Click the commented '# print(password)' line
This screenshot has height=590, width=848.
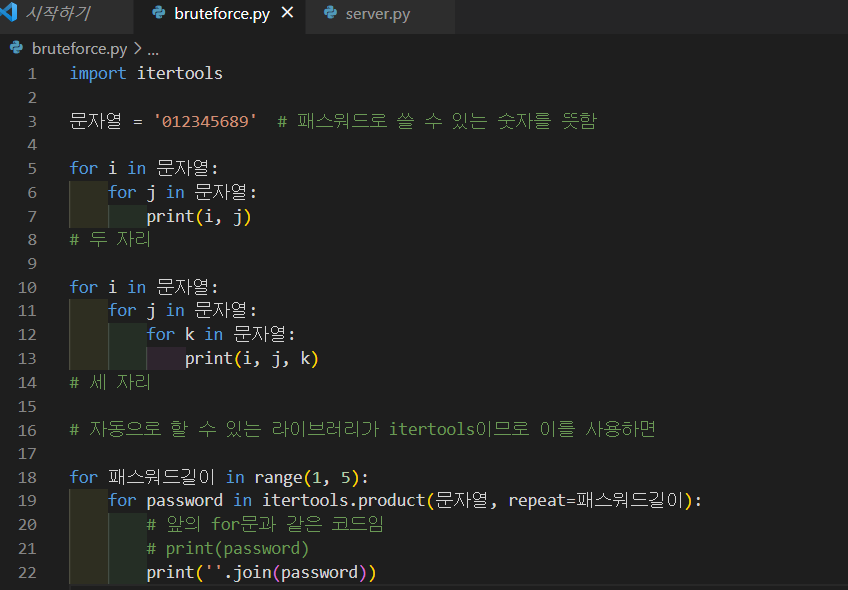tap(228, 548)
